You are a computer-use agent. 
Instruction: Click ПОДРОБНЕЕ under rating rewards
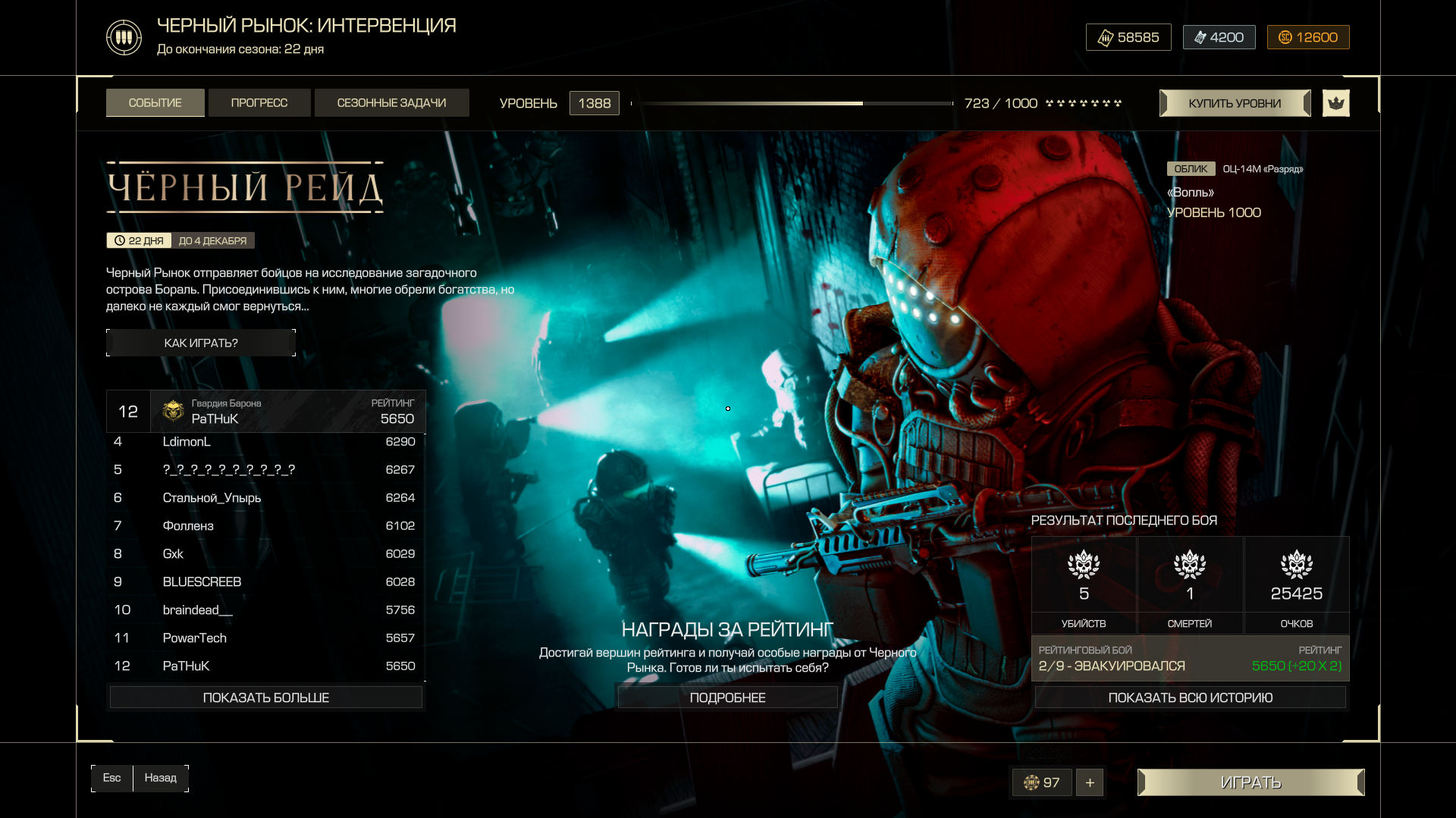728,697
